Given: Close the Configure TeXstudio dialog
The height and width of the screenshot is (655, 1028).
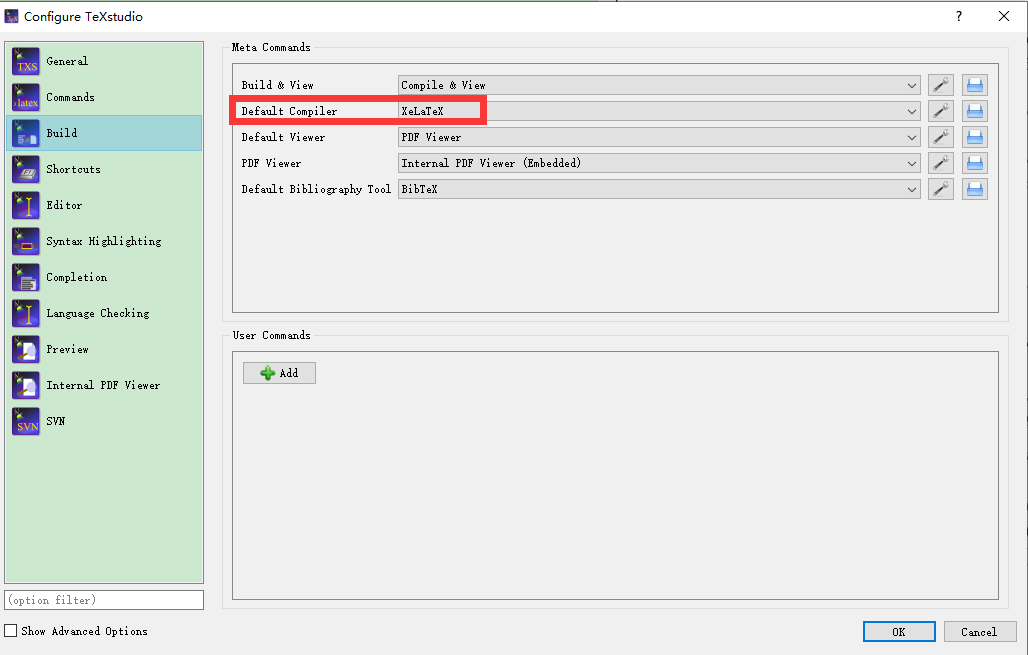Looking at the screenshot, I should [1004, 16].
